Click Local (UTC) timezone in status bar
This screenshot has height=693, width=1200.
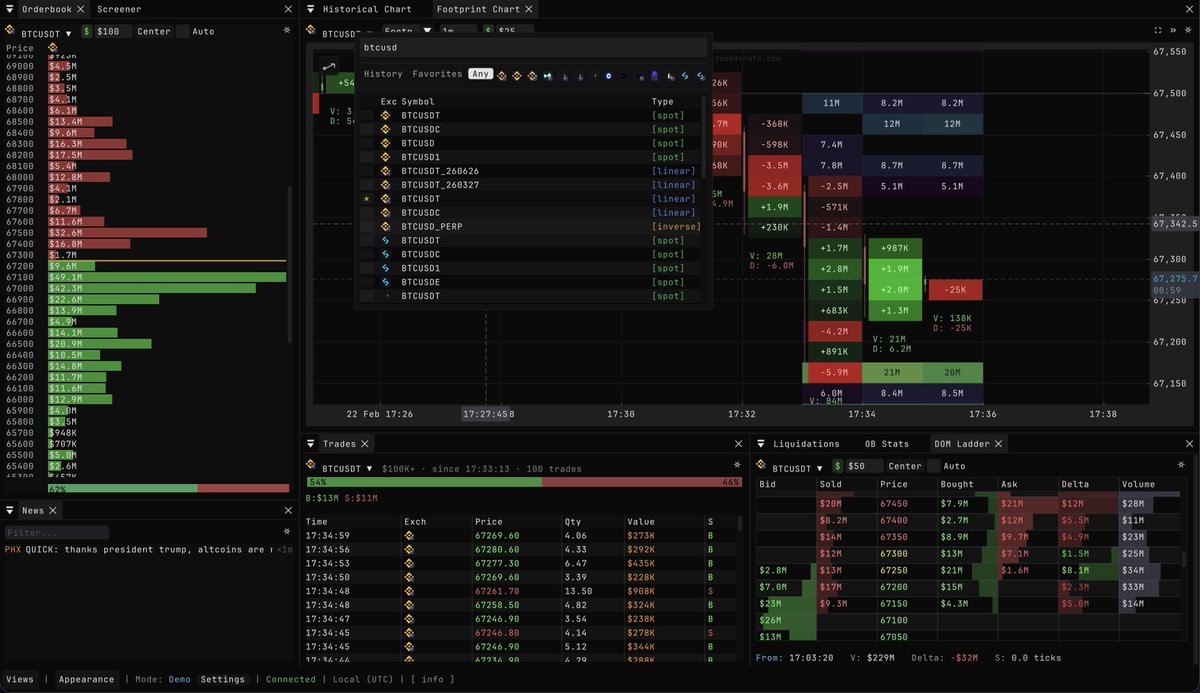click(361, 679)
